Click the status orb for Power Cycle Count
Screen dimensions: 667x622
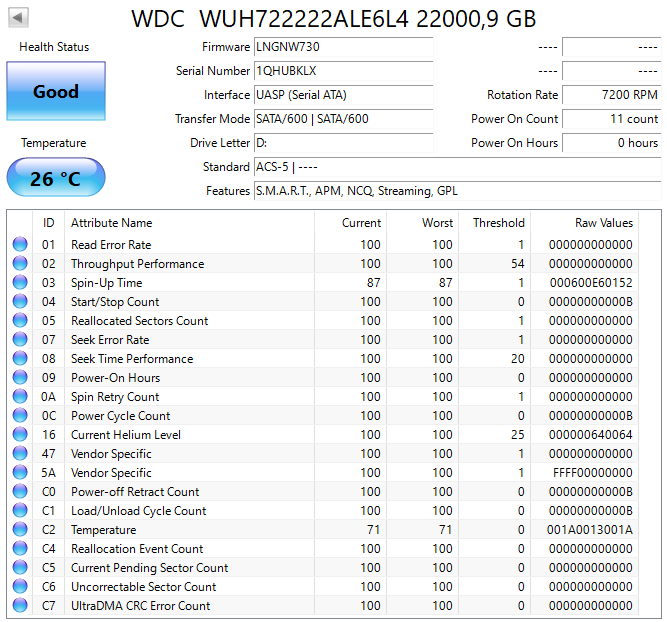click(20, 415)
